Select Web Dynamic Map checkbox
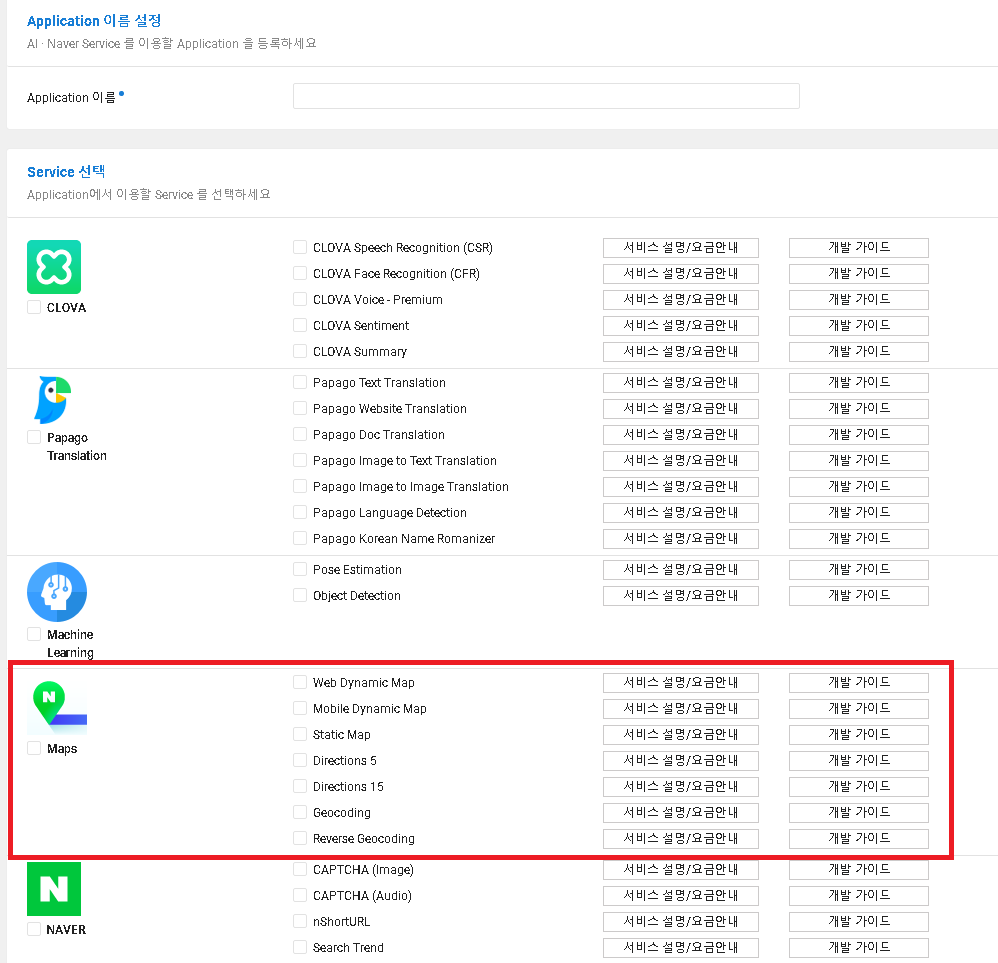Viewport: 998px width, 963px height. click(x=300, y=682)
